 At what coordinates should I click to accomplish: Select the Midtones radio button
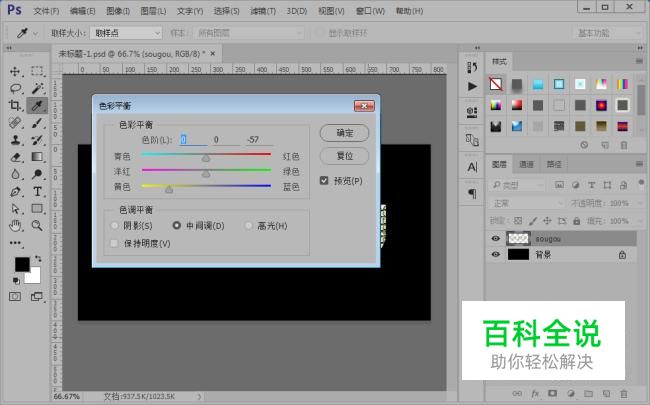[177, 225]
